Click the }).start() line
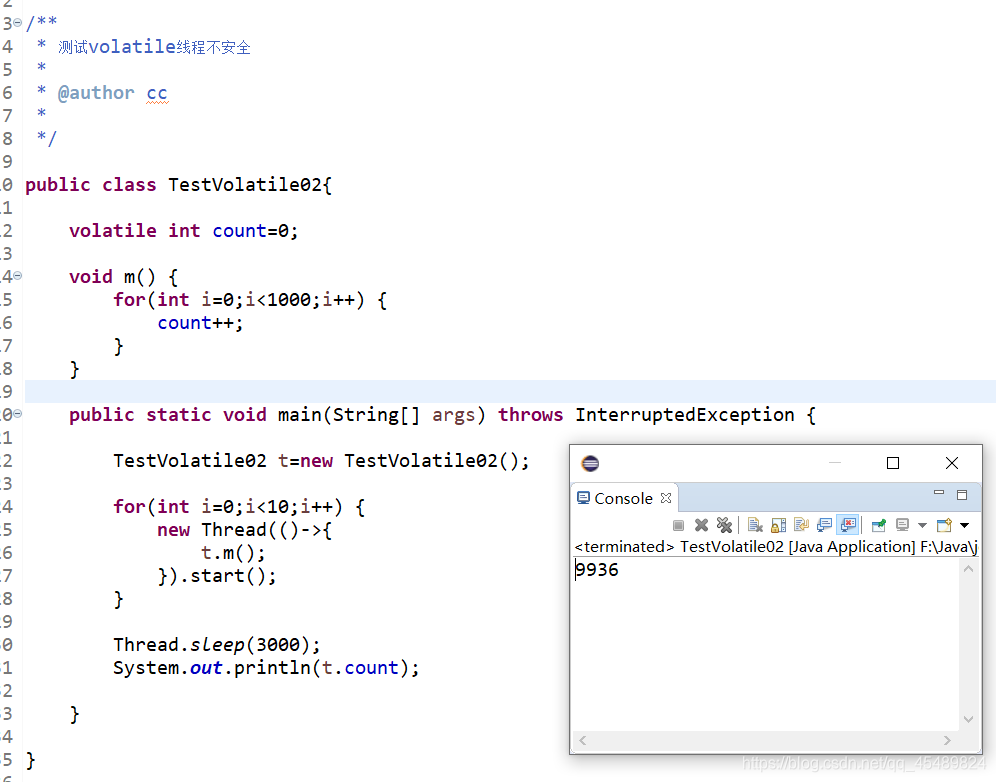The width and height of the screenshot is (996, 782). [x=217, y=576]
